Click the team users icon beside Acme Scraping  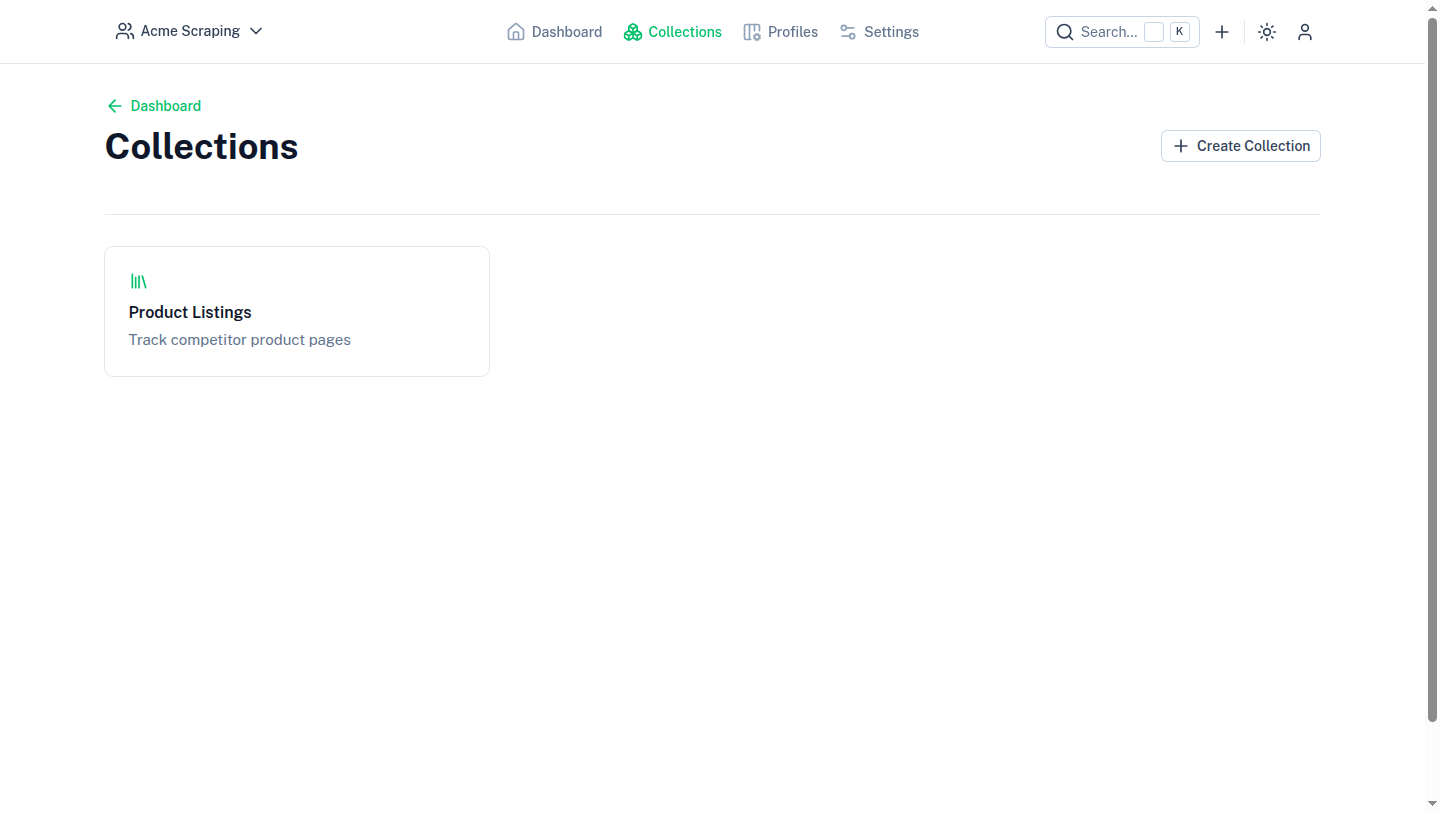point(125,31)
